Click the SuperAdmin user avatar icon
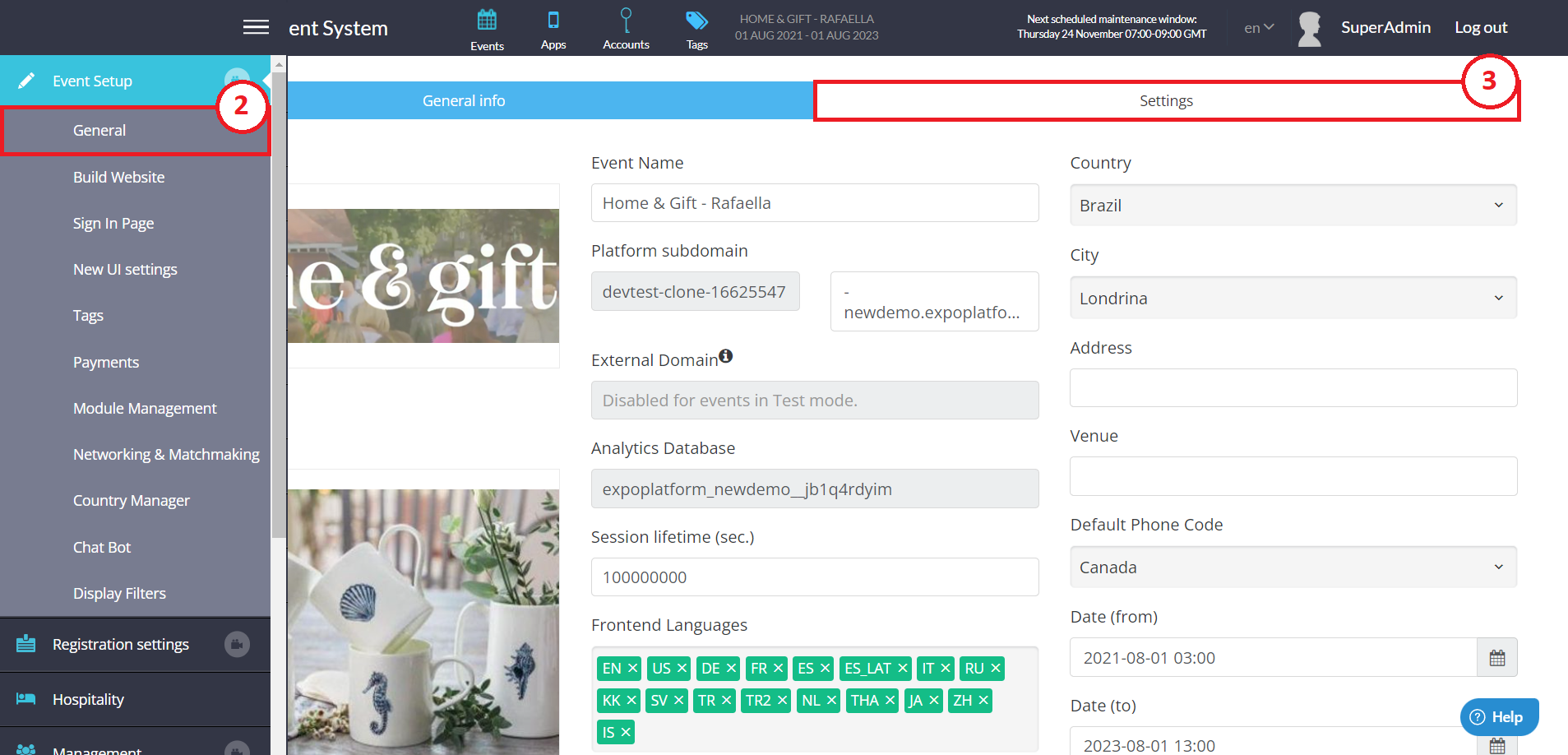This screenshot has width=1568, height=755. [1309, 29]
